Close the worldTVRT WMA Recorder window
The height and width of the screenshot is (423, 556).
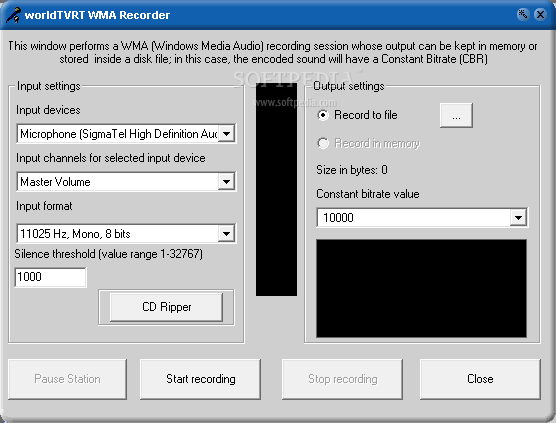point(540,14)
